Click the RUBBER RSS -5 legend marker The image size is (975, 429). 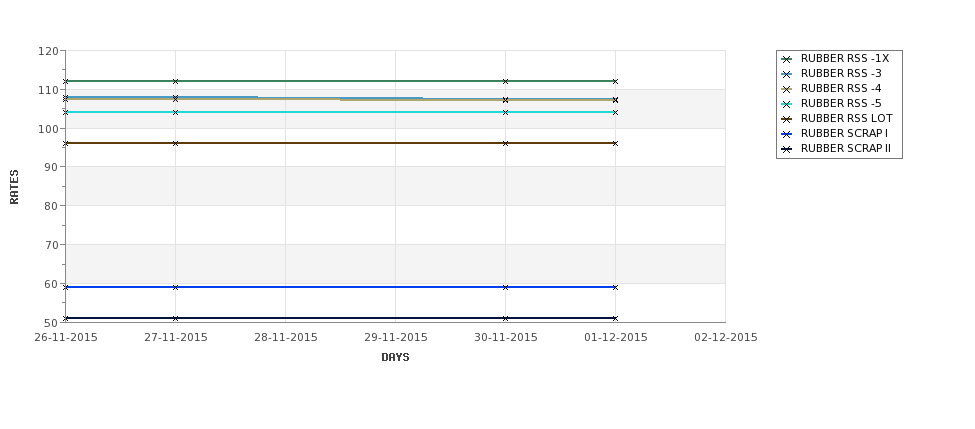pos(787,104)
